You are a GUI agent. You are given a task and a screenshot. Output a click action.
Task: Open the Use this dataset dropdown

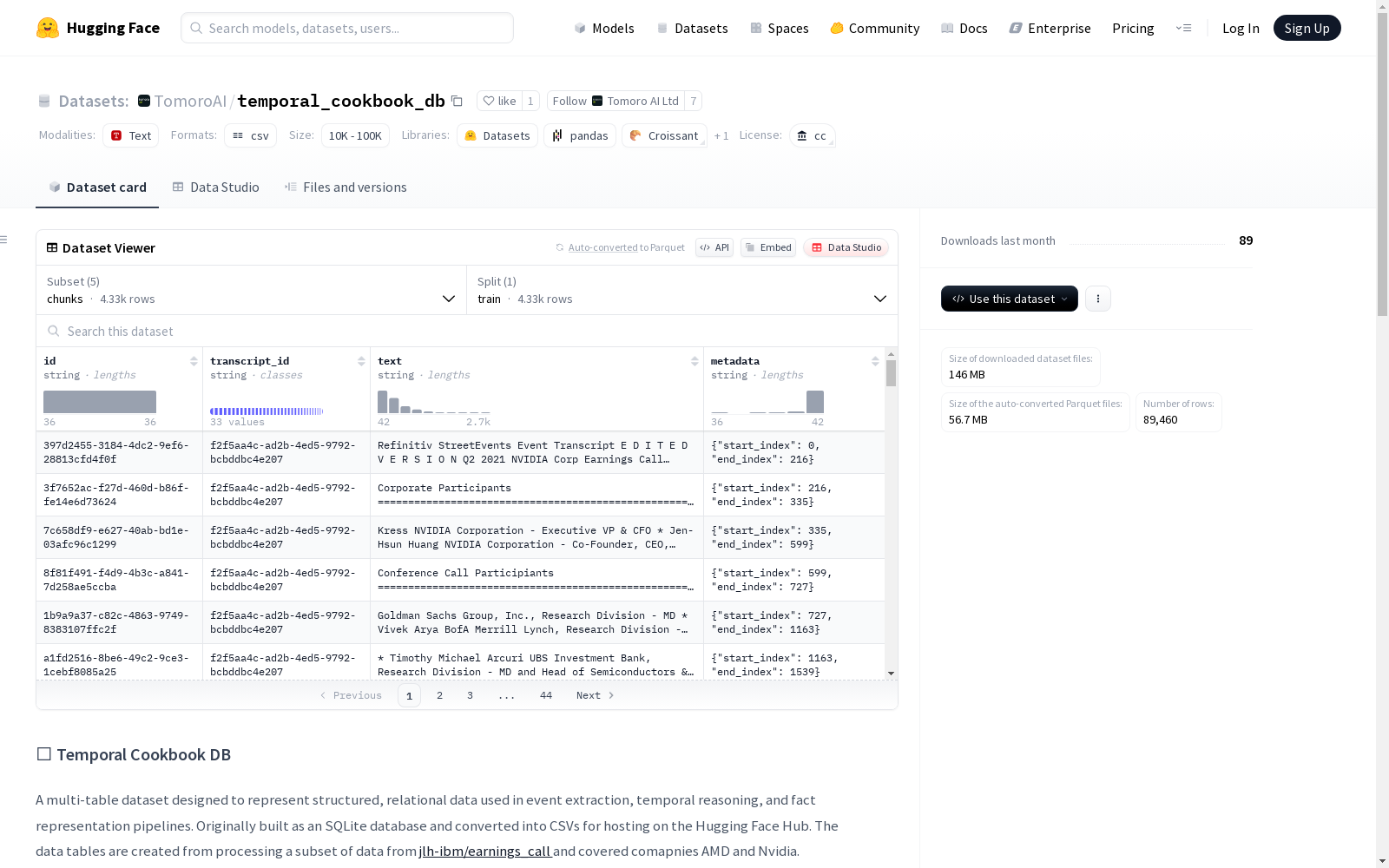(1010, 299)
